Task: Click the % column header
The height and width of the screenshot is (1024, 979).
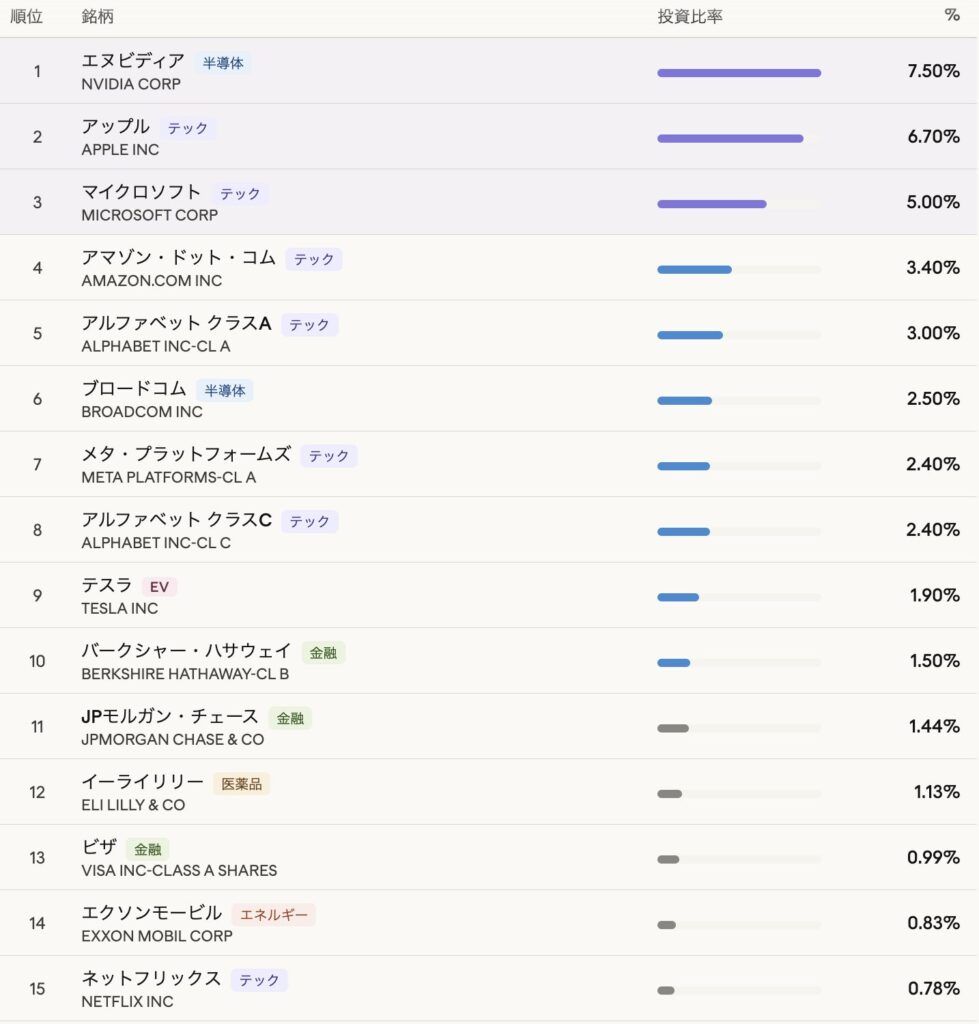Action: (951, 17)
